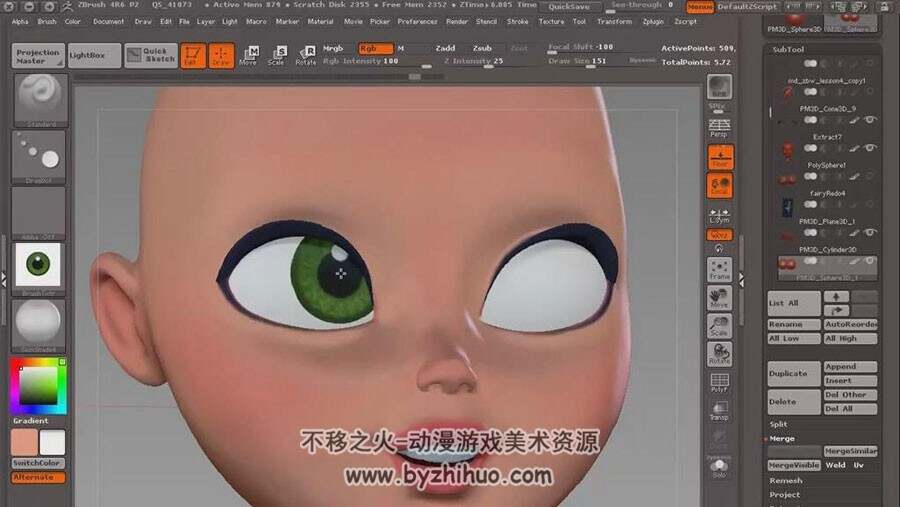The width and height of the screenshot is (900, 507).
Task: Collapse the right tray divider arrow
Action: pyautogui.click(x=741, y=279)
